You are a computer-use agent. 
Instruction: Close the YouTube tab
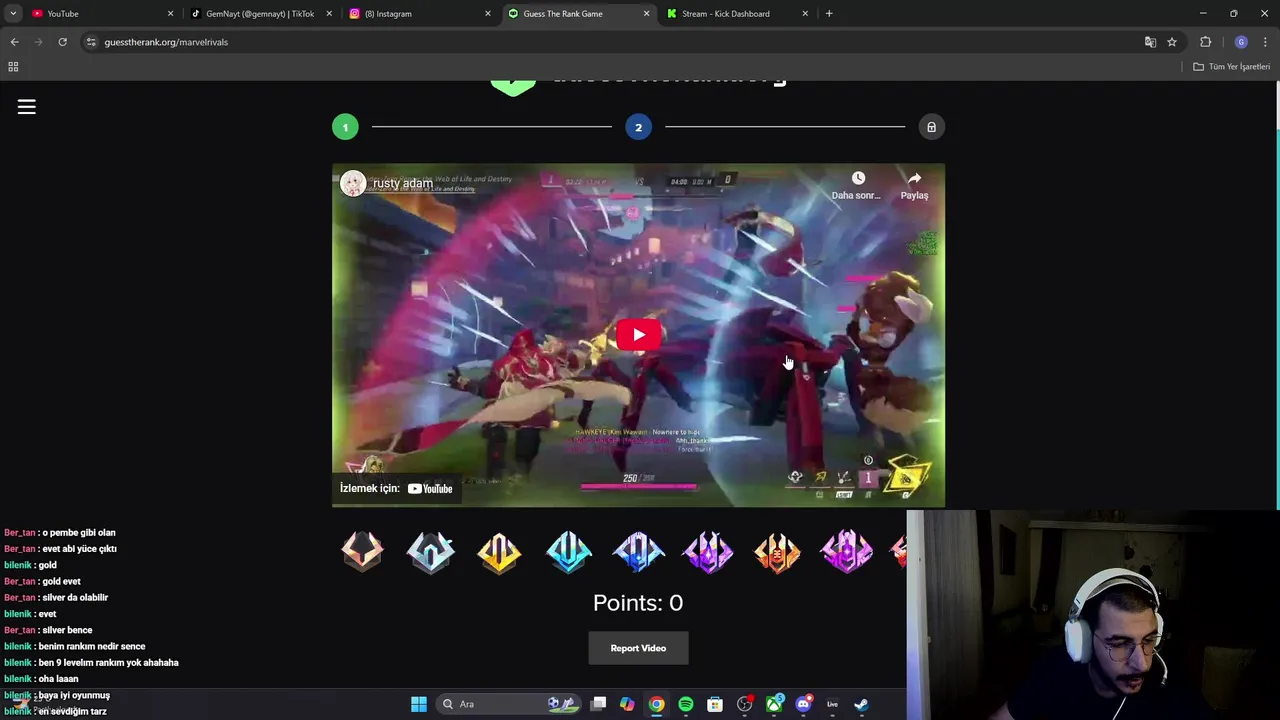tap(170, 14)
